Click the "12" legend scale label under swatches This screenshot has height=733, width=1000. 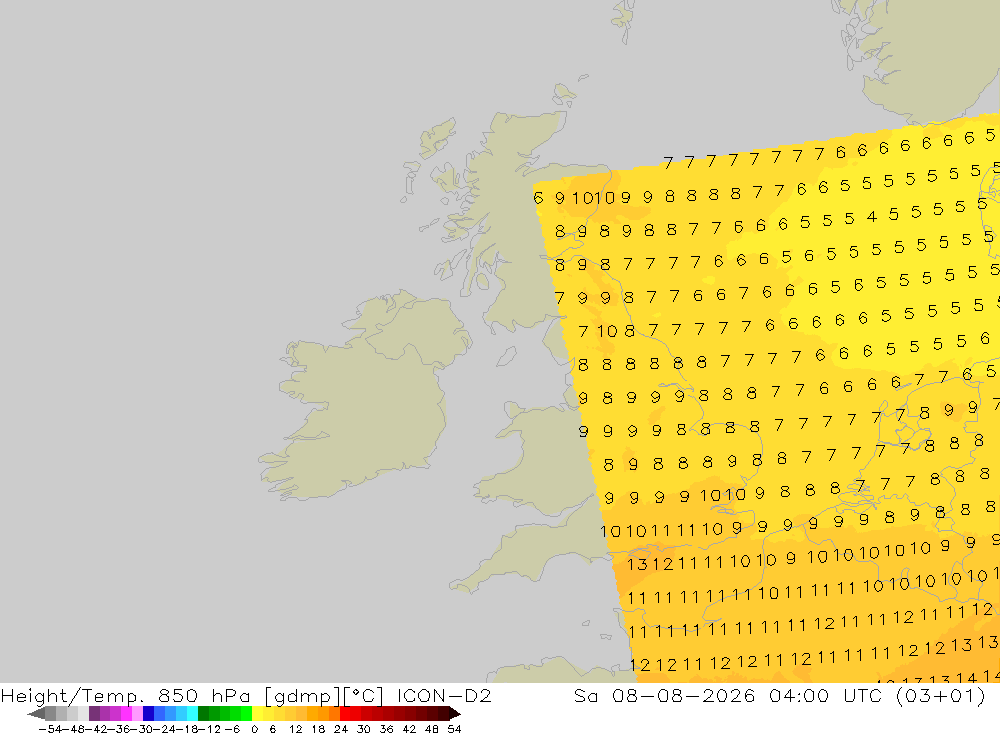coord(295,729)
